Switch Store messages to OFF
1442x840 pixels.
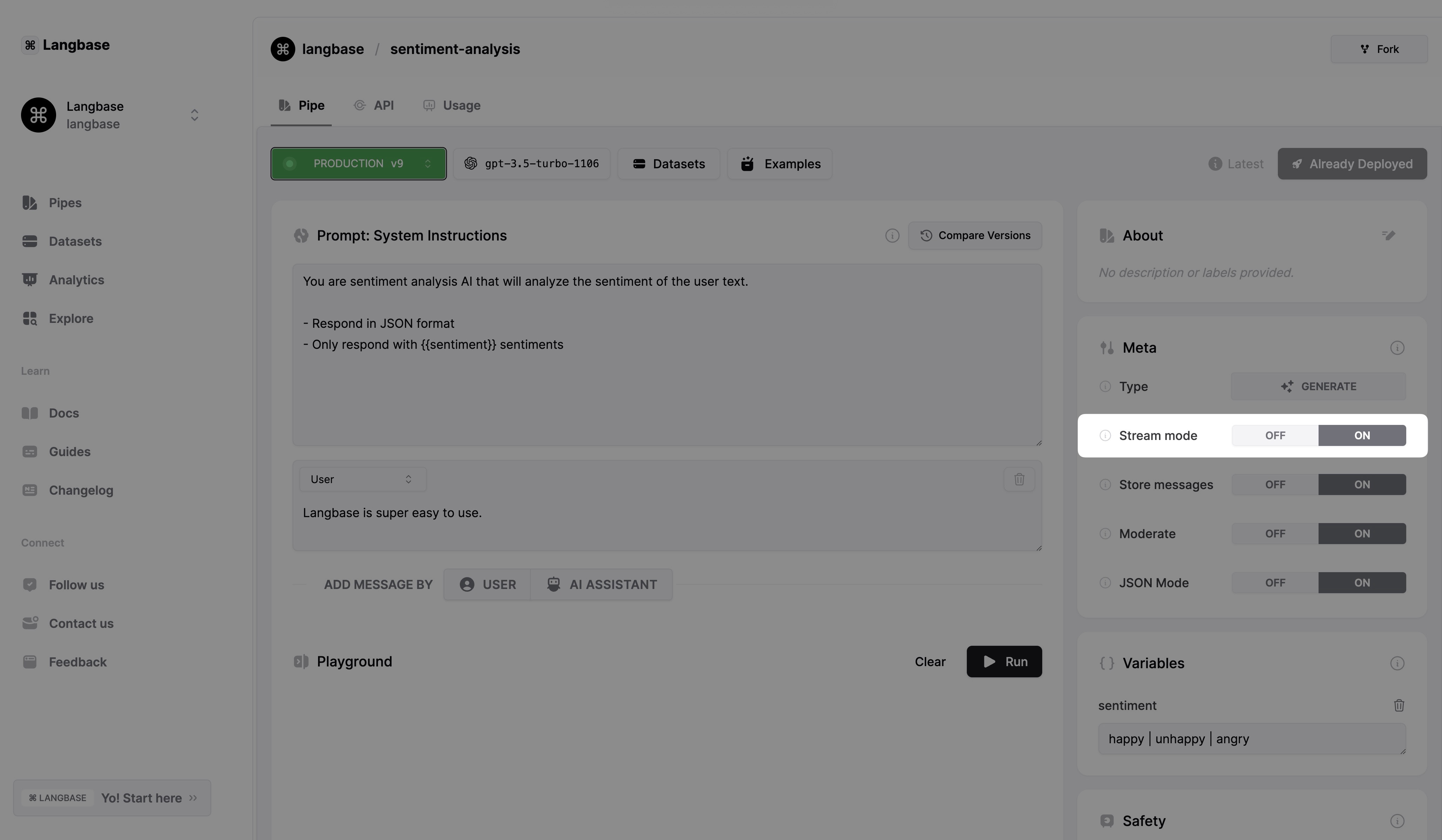pos(1274,485)
